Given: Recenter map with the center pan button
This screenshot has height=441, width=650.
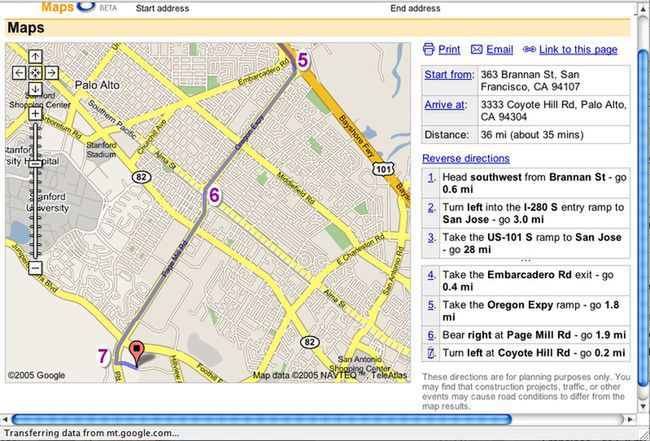Looking at the screenshot, I should click(36, 73).
